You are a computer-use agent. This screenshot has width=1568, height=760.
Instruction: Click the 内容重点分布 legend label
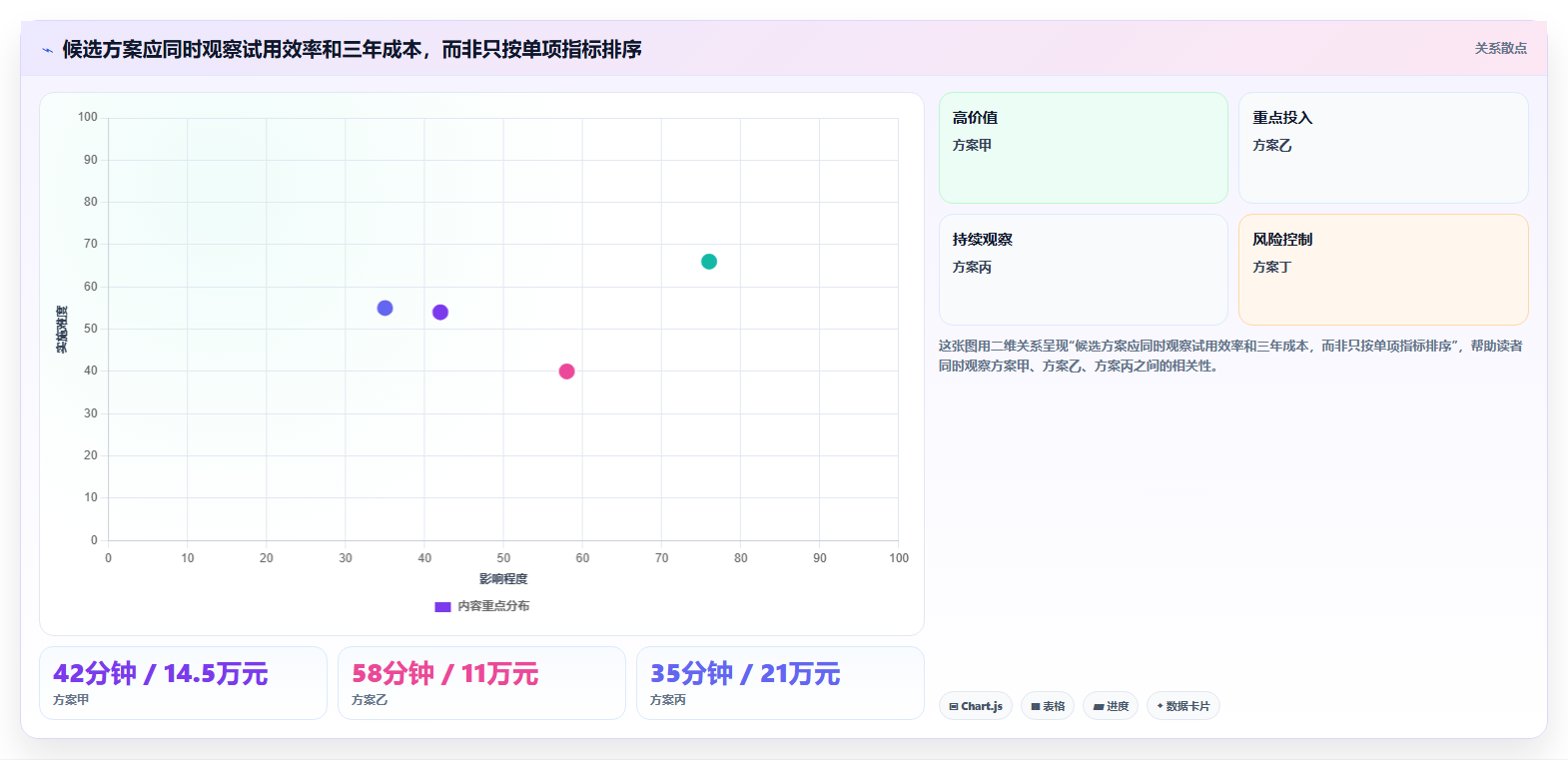493,606
